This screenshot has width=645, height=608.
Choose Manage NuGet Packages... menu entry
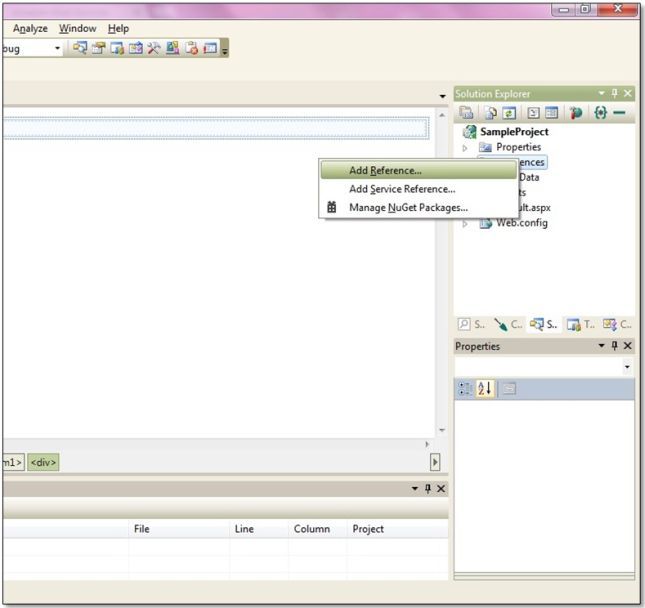[x=418, y=207]
